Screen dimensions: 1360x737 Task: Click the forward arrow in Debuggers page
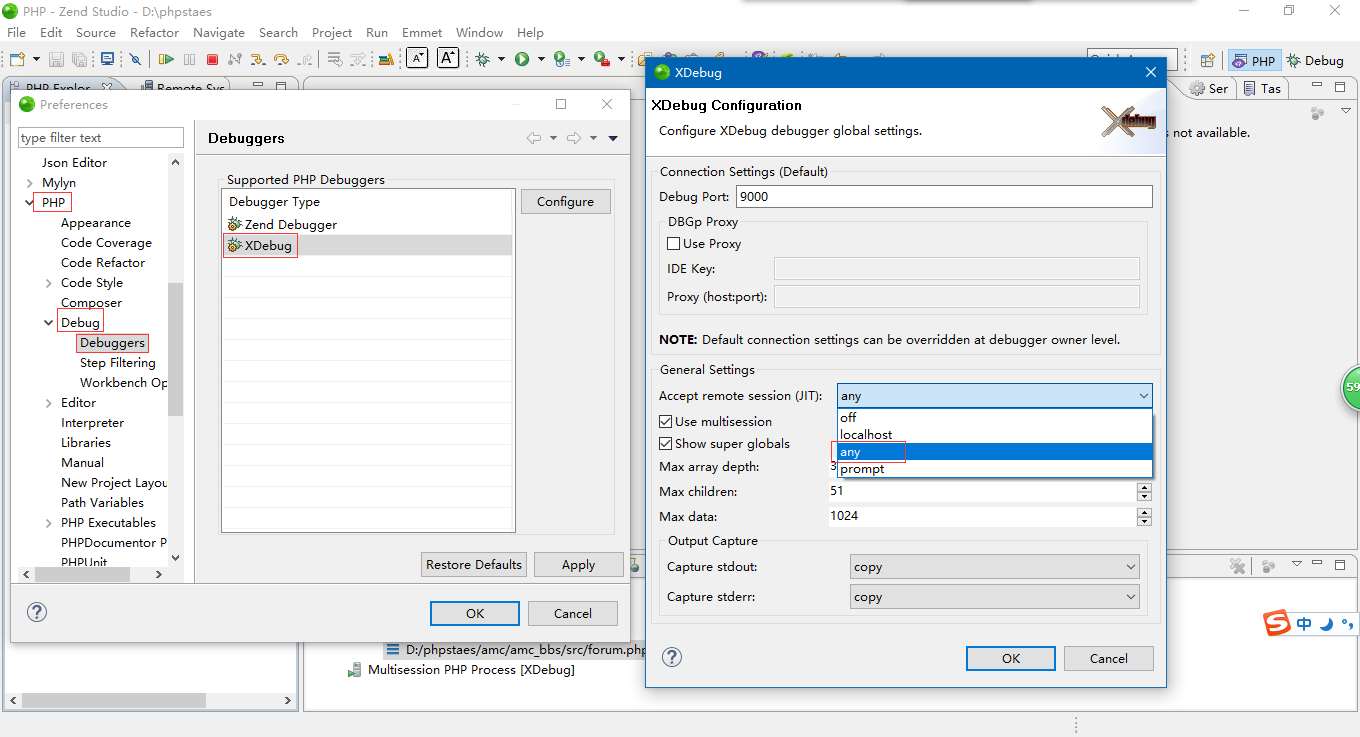(x=574, y=138)
